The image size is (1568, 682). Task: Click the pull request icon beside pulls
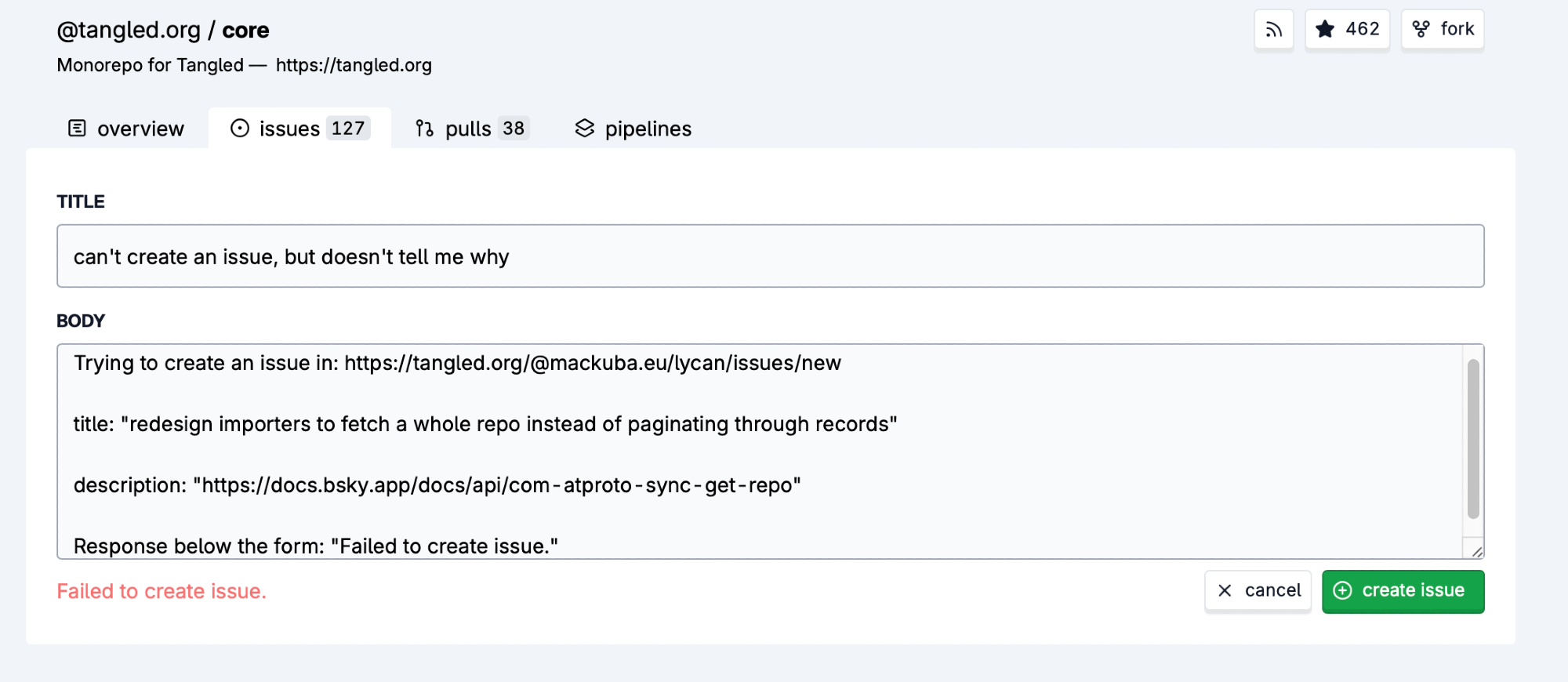424,129
